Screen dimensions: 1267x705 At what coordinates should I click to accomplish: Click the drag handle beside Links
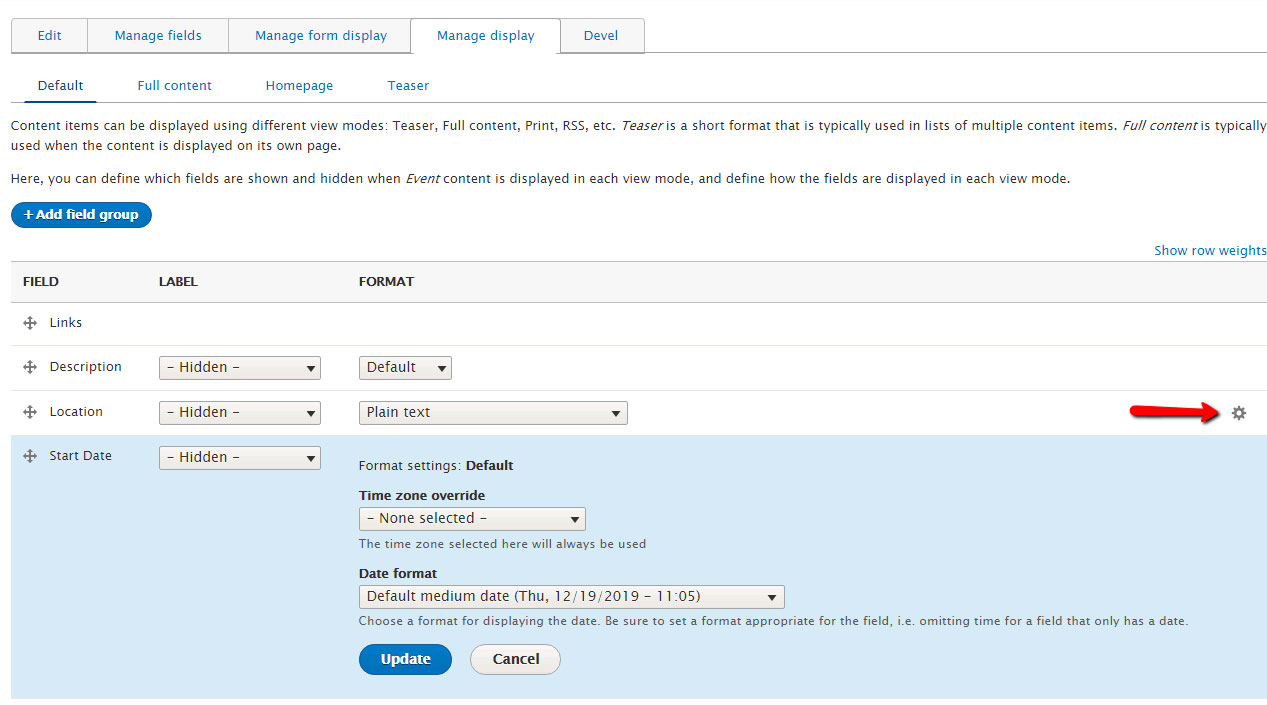[x=28, y=322]
